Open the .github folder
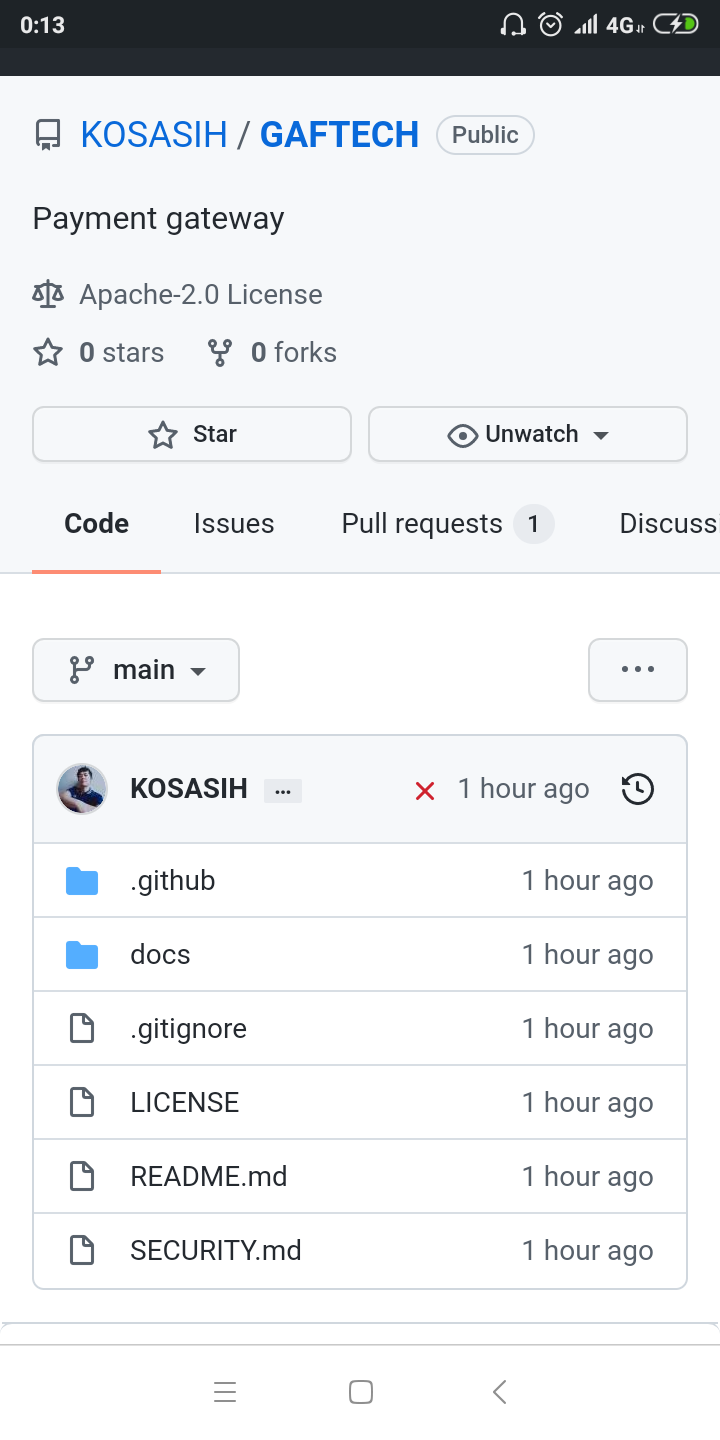The image size is (720, 1440). point(172,881)
